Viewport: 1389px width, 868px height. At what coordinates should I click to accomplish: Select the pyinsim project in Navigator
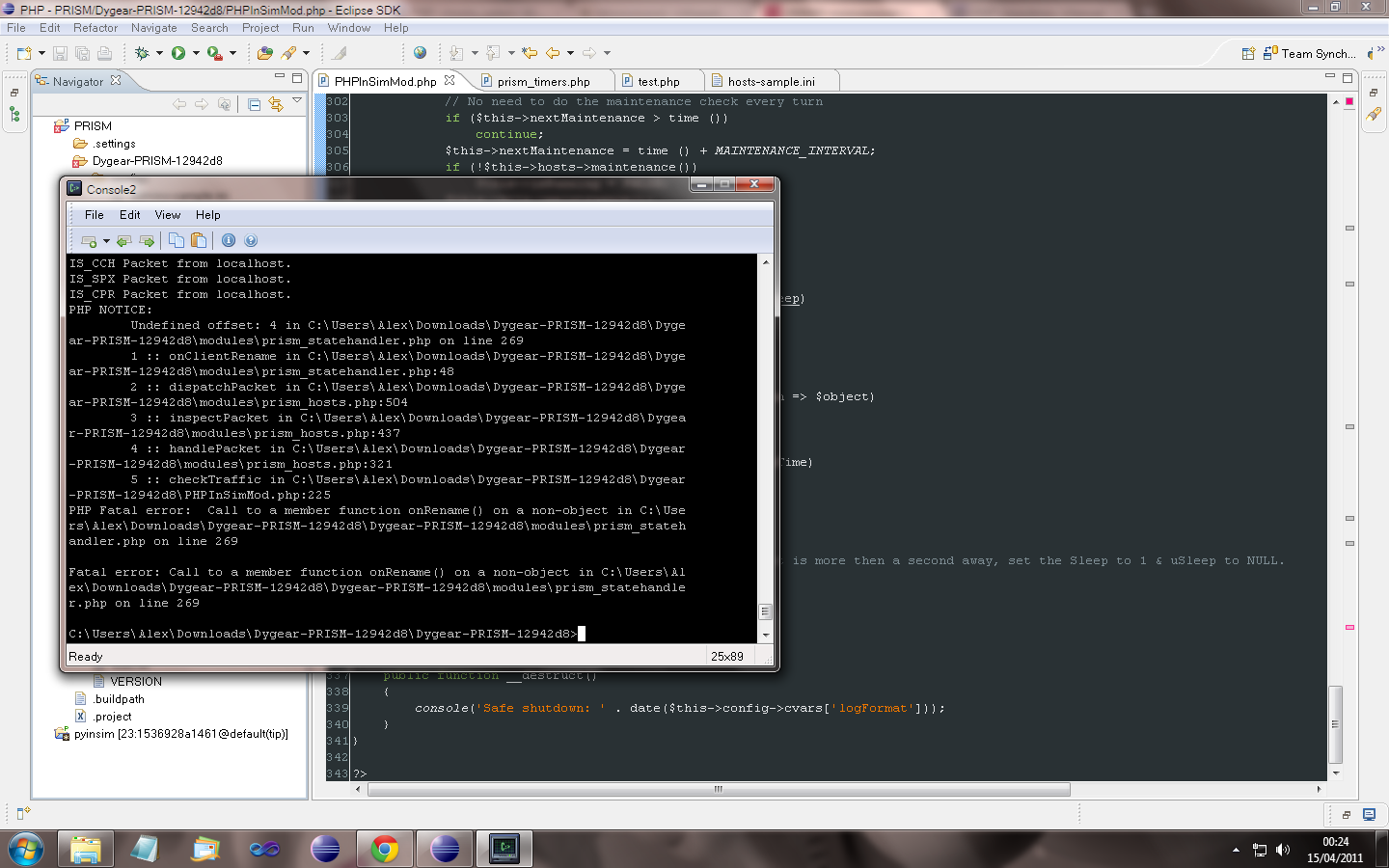(180, 734)
